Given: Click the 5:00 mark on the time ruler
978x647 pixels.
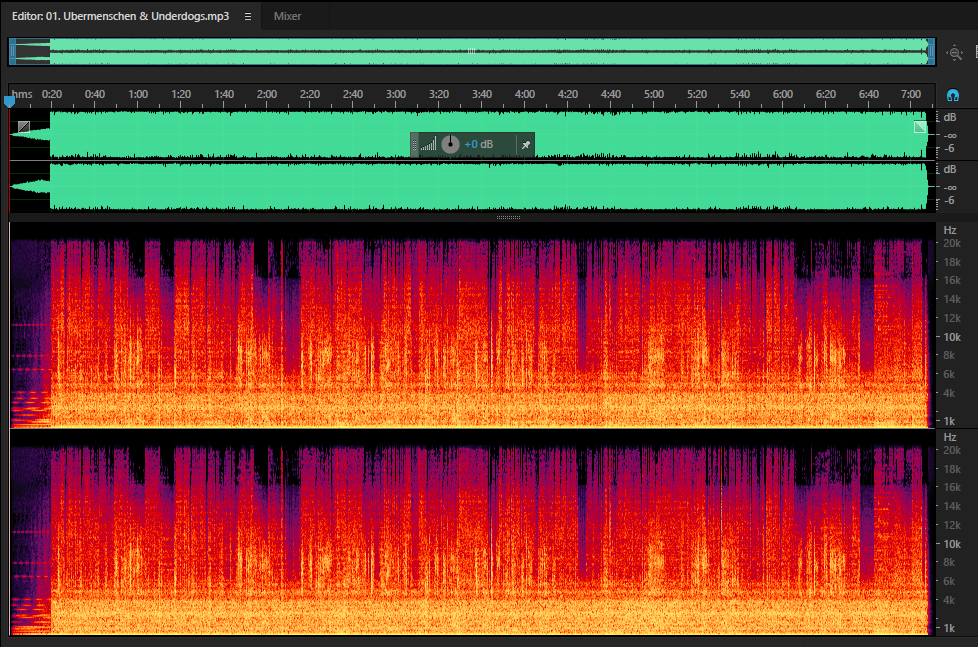Looking at the screenshot, I should point(654,94).
